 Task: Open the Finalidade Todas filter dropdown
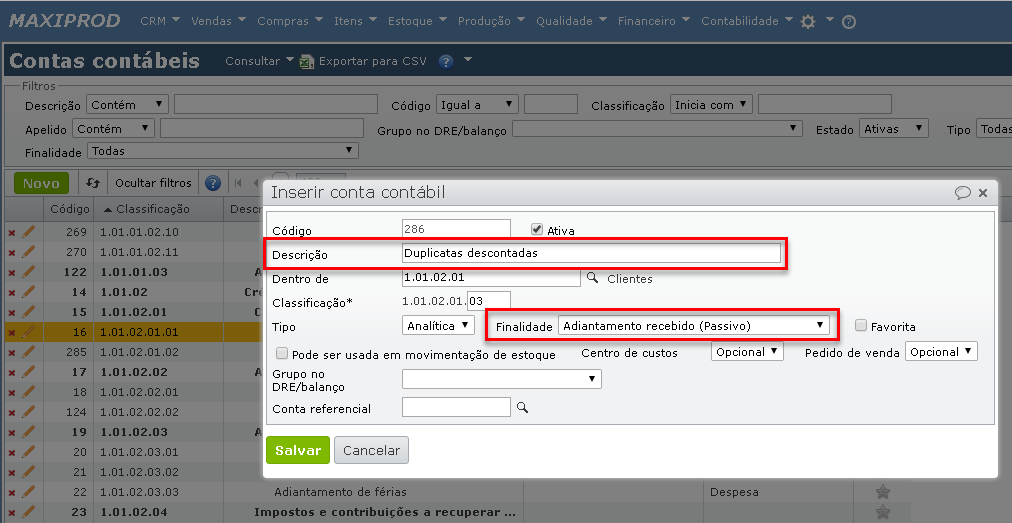223,151
